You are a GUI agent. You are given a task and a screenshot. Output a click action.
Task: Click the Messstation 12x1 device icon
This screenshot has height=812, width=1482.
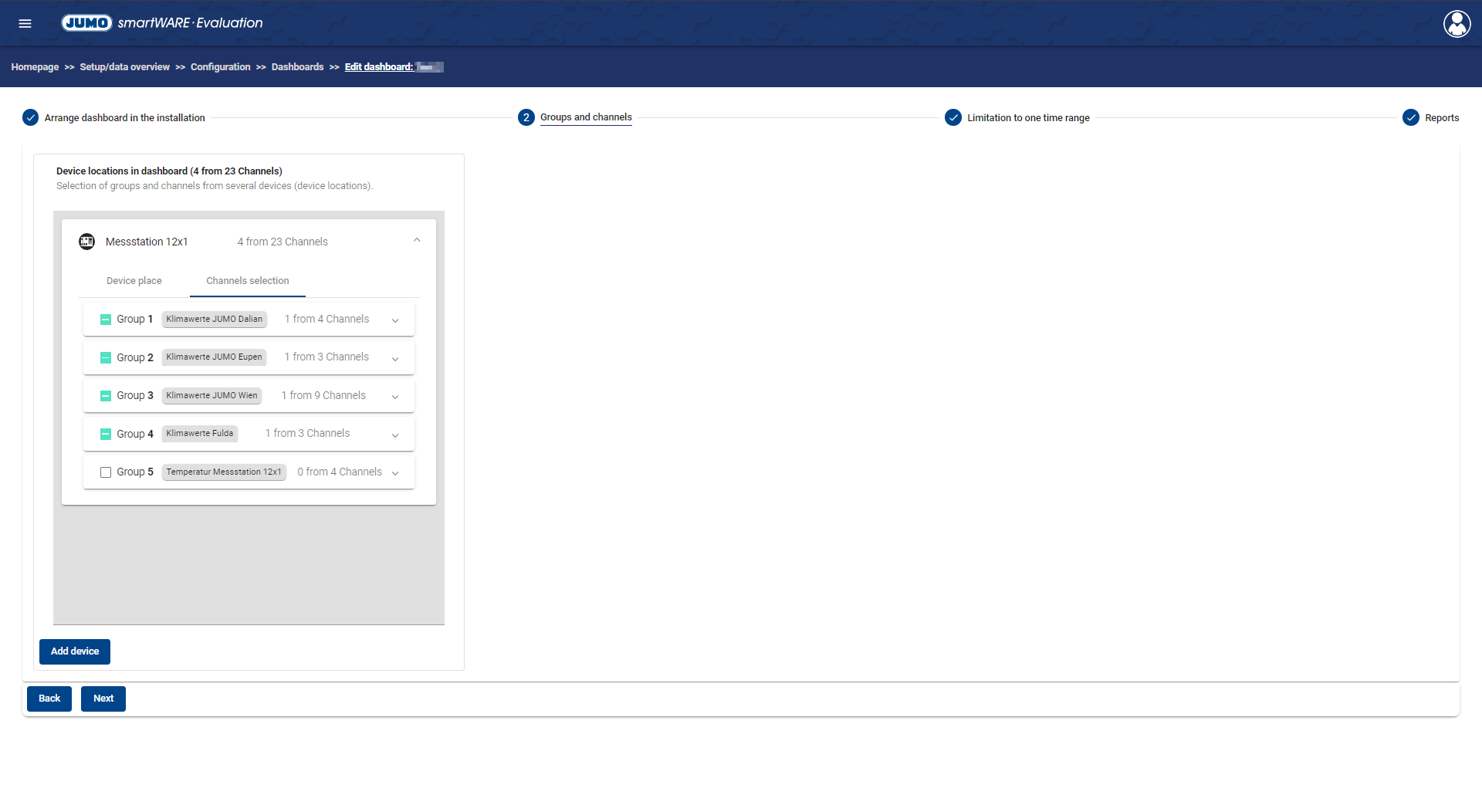(x=87, y=242)
